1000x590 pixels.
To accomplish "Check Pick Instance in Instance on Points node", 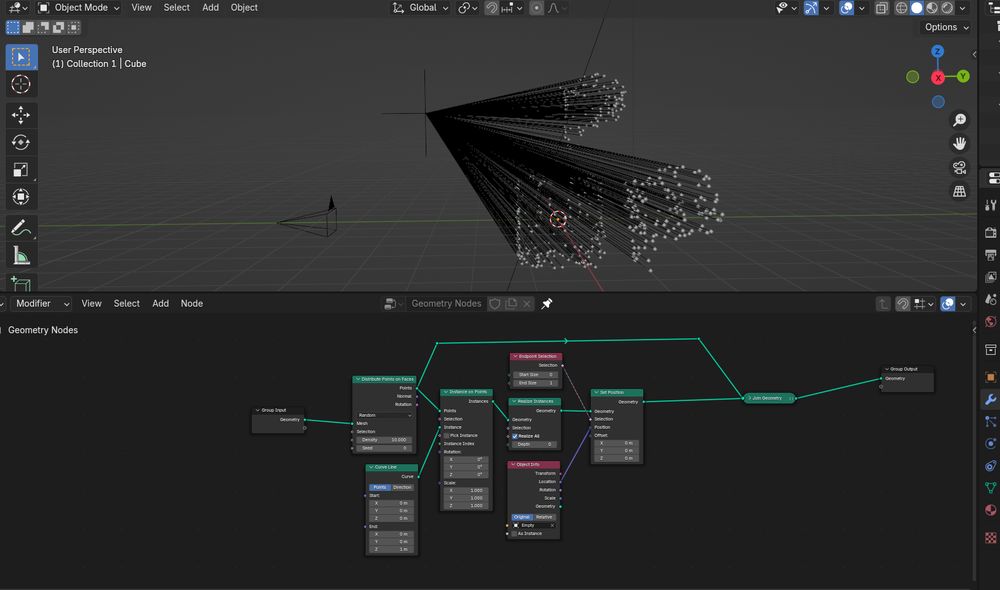I will [x=446, y=436].
